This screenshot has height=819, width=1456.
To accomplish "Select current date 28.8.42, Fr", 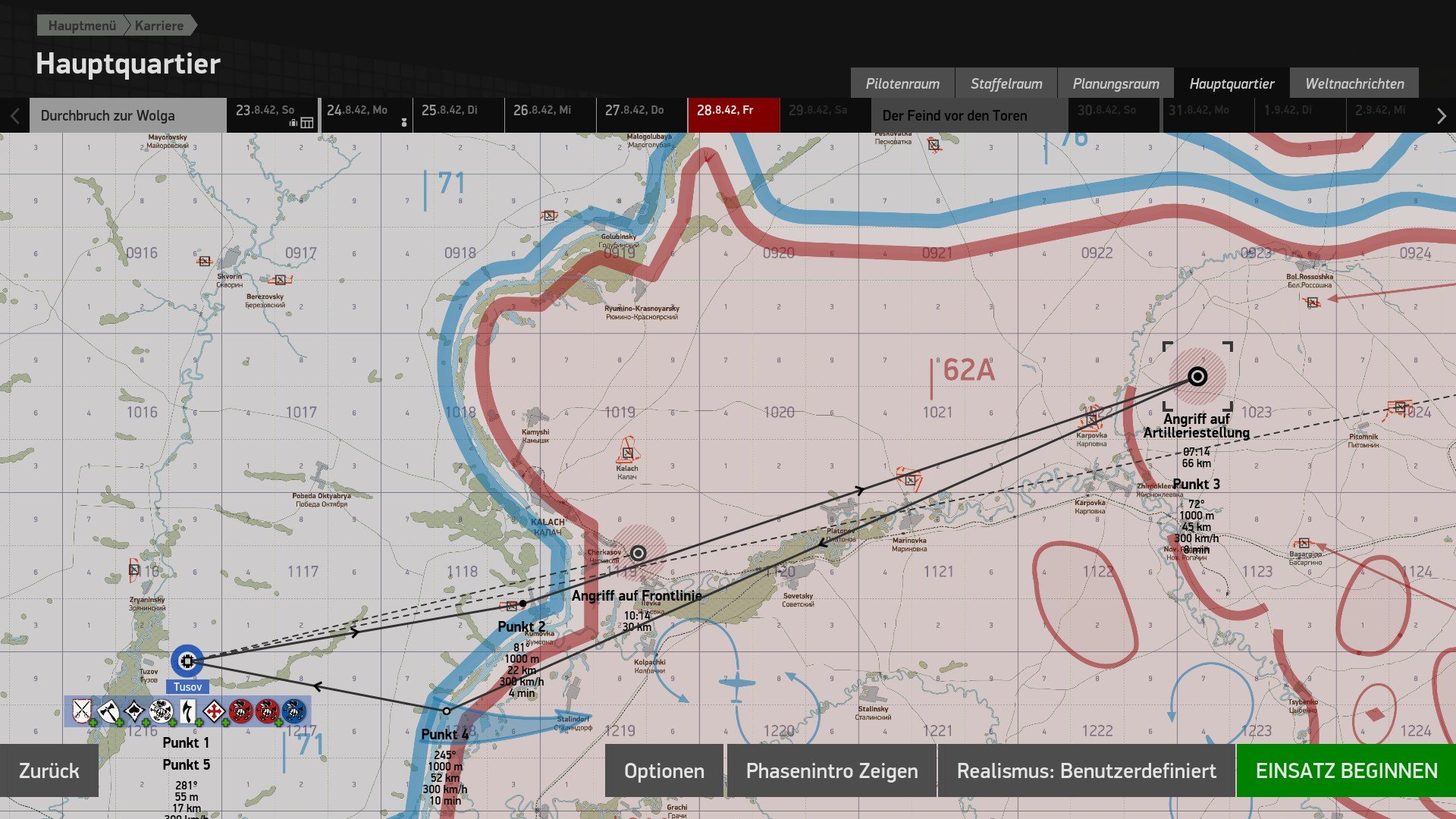I will click(x=733, y=115).
